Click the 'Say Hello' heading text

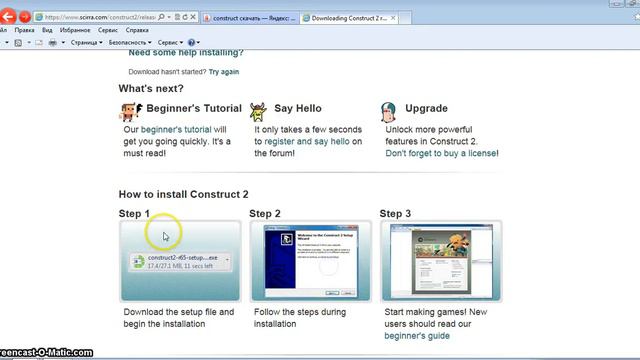(298, 109)
